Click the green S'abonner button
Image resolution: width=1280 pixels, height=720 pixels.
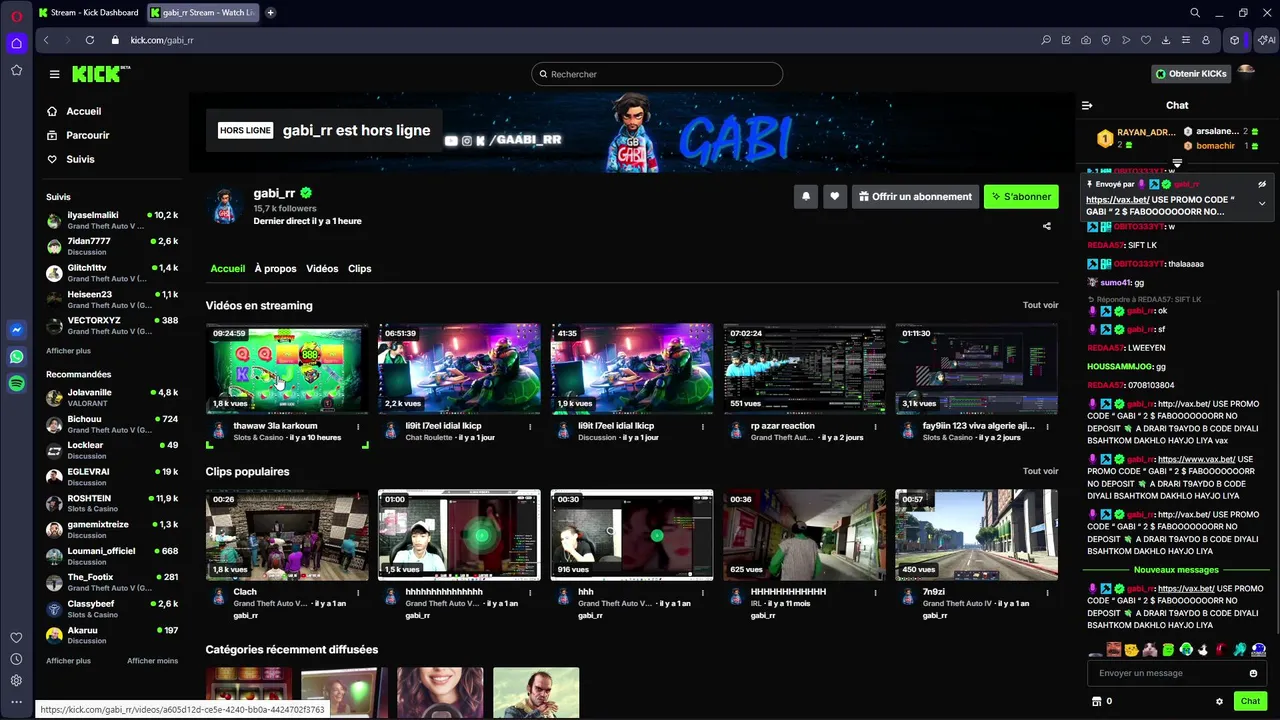[1021, 197]
